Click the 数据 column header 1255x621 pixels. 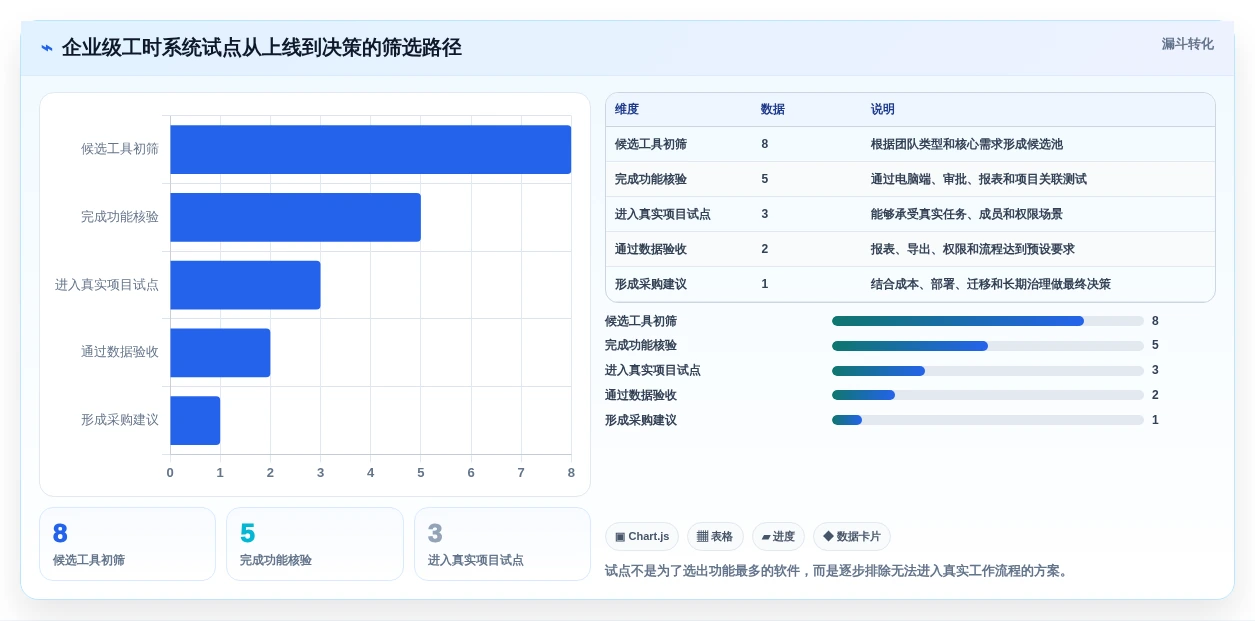point(773,109)
